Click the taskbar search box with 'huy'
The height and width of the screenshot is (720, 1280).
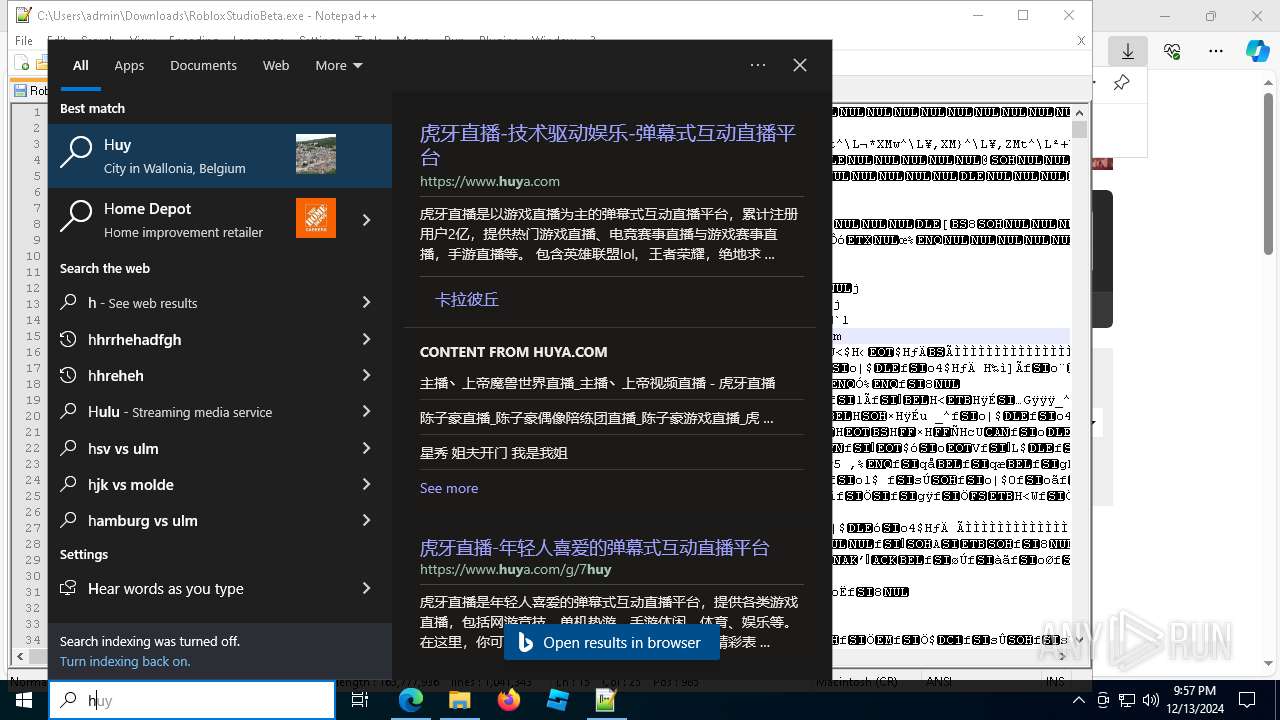tap(192, 701)
